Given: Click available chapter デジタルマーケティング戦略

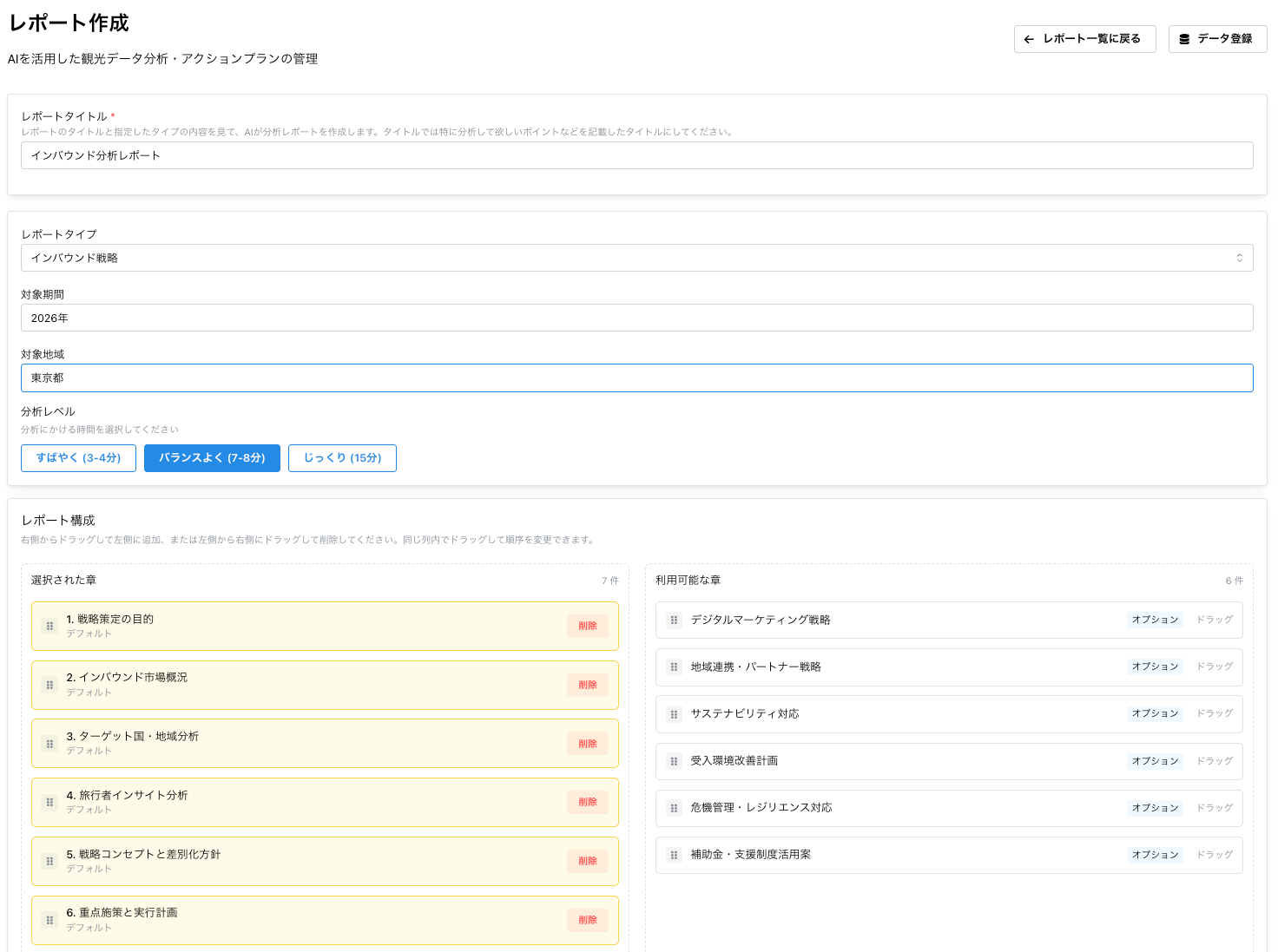Looking at the screenshot, I should click(x=761, y=620).
